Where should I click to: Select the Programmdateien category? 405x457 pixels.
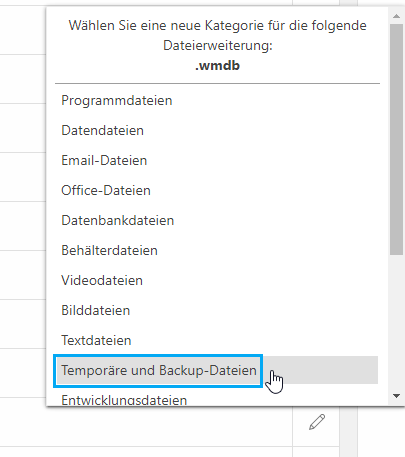pyautogui.click(x=217, y=100)
